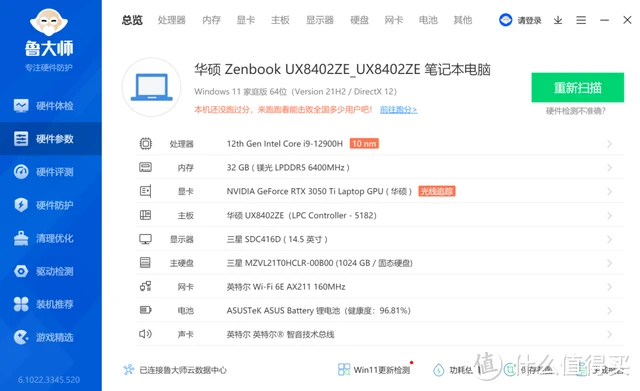Open 驱动检测 driver section

point(51,271)
